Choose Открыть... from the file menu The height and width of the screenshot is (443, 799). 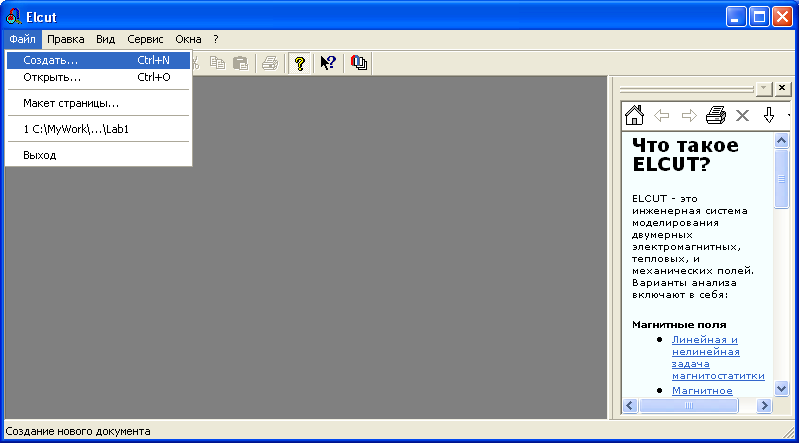coord(98,77)
